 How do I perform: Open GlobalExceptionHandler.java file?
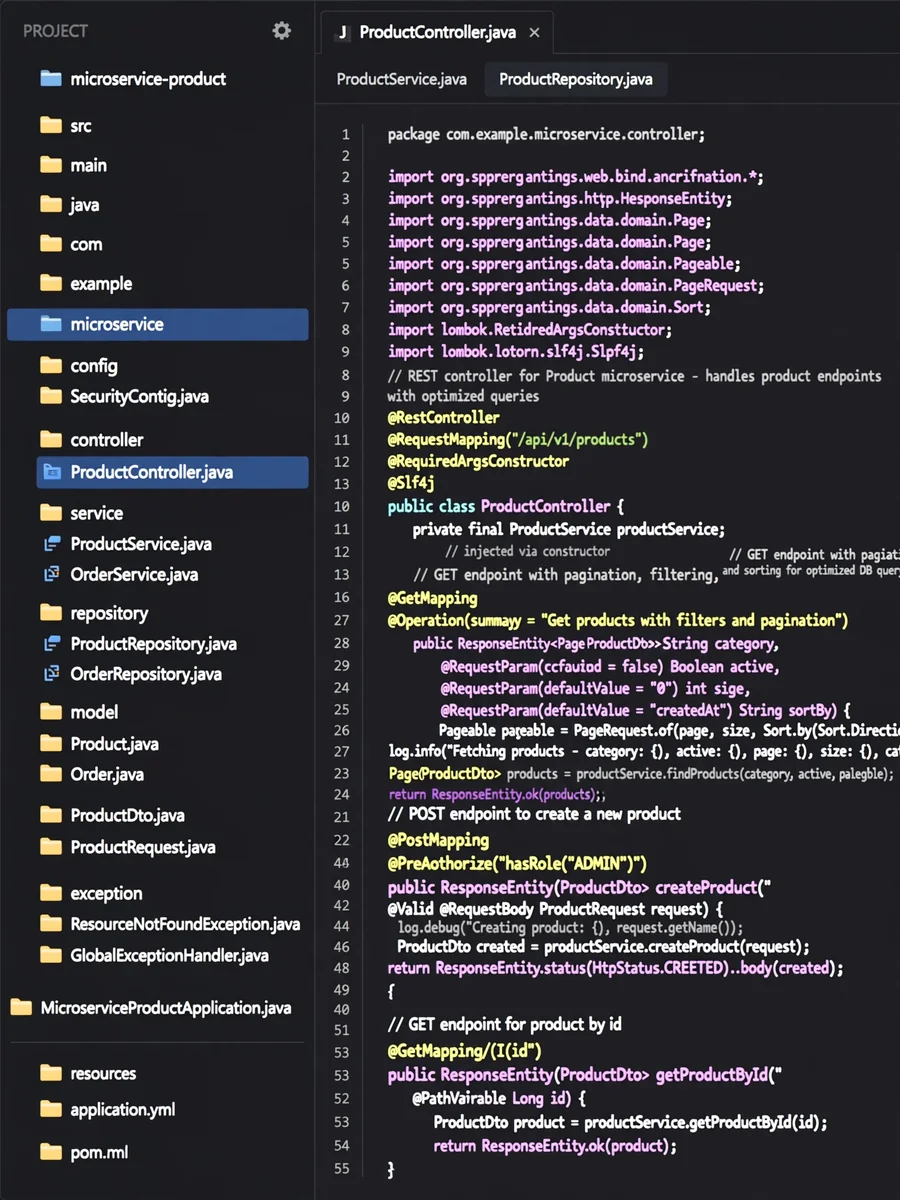(x=169, y=956)
